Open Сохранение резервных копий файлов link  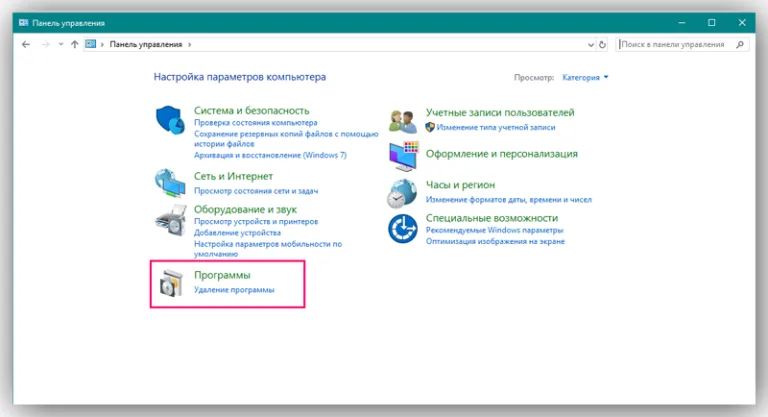point(286,139)
